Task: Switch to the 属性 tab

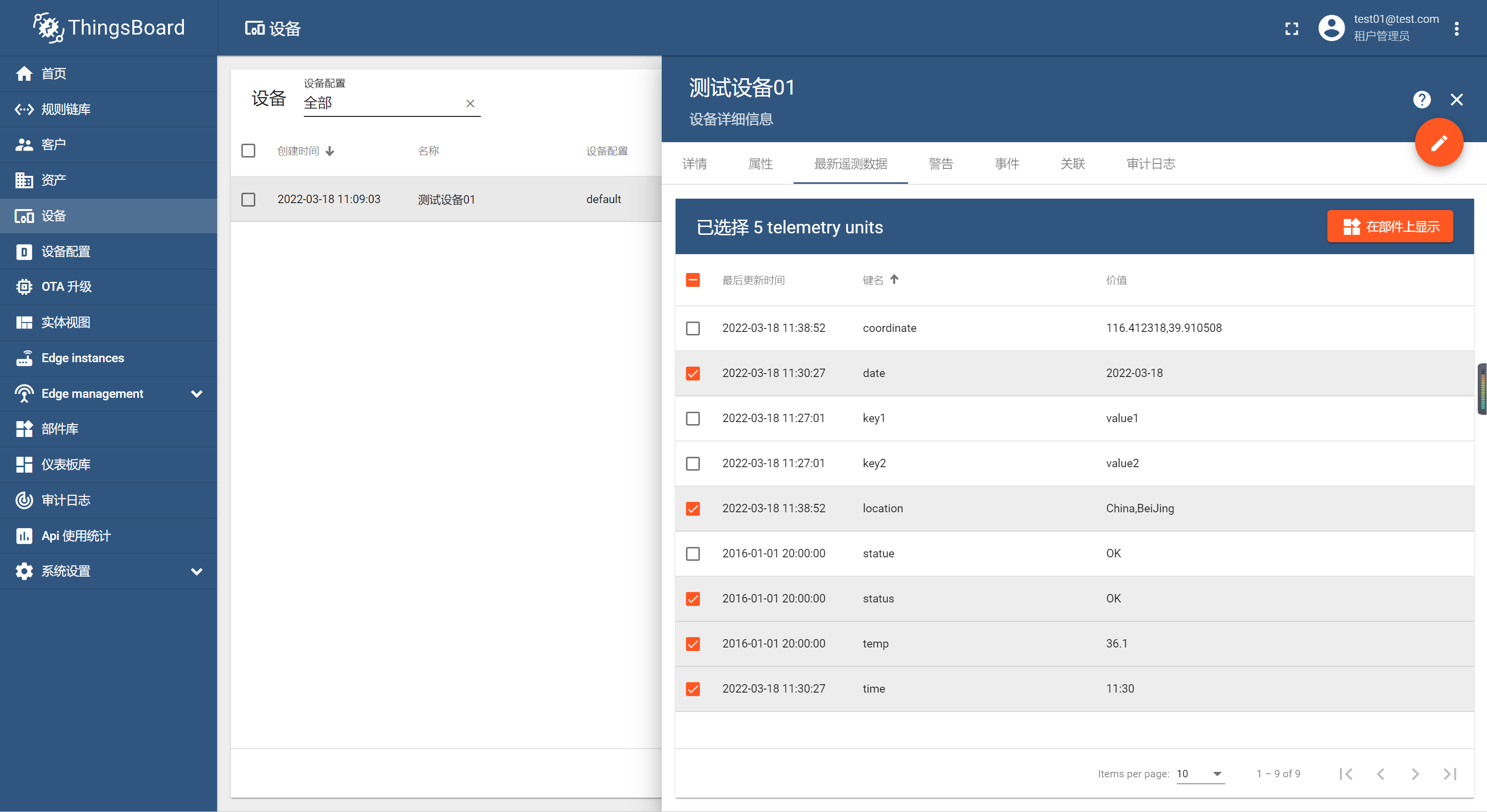Action: pos(760,164)
